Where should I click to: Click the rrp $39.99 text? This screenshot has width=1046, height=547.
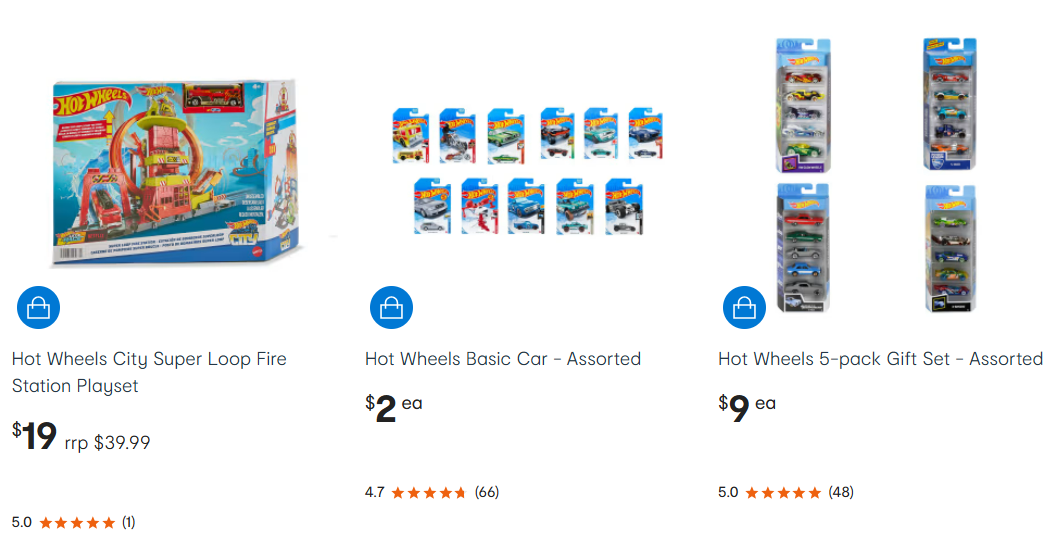click(x=108, y=442)
